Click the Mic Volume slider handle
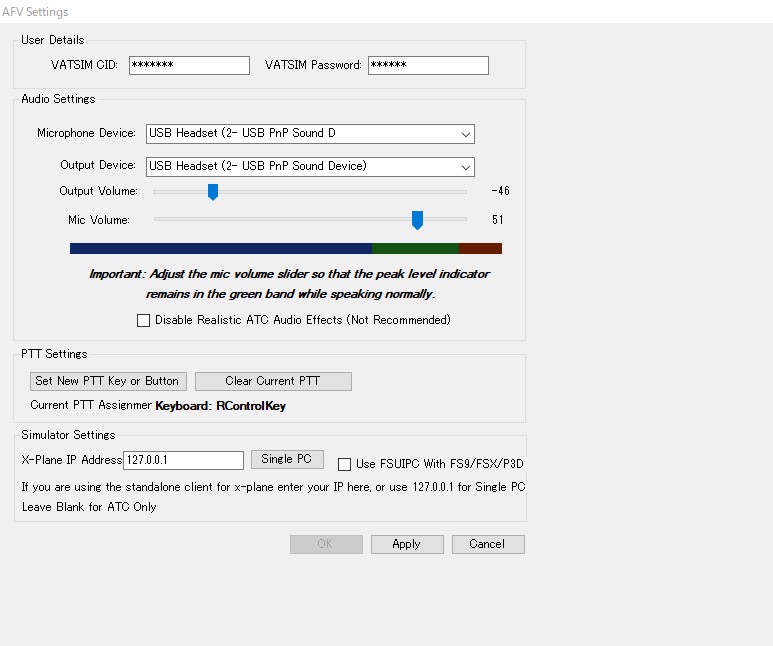The width and height of the screenshot is (773, 646). (418, 220)
